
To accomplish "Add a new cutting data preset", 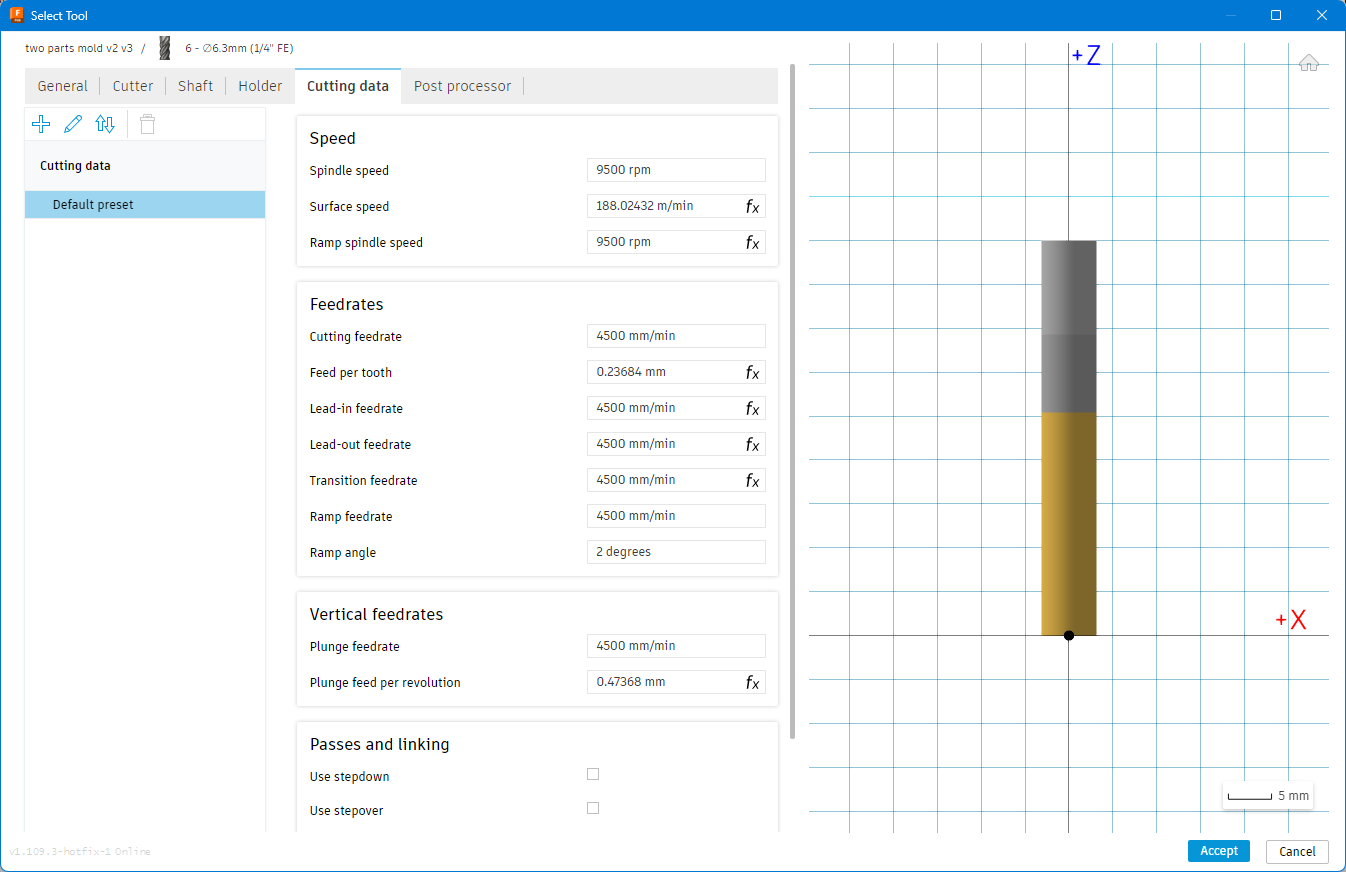I will (41, 124).
